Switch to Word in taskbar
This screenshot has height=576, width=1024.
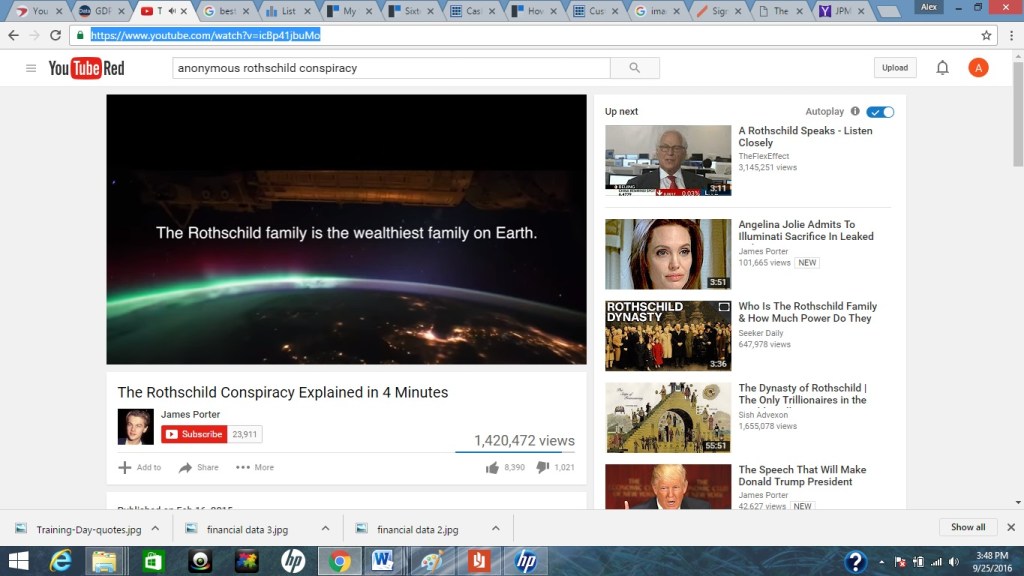coord(382,561)
